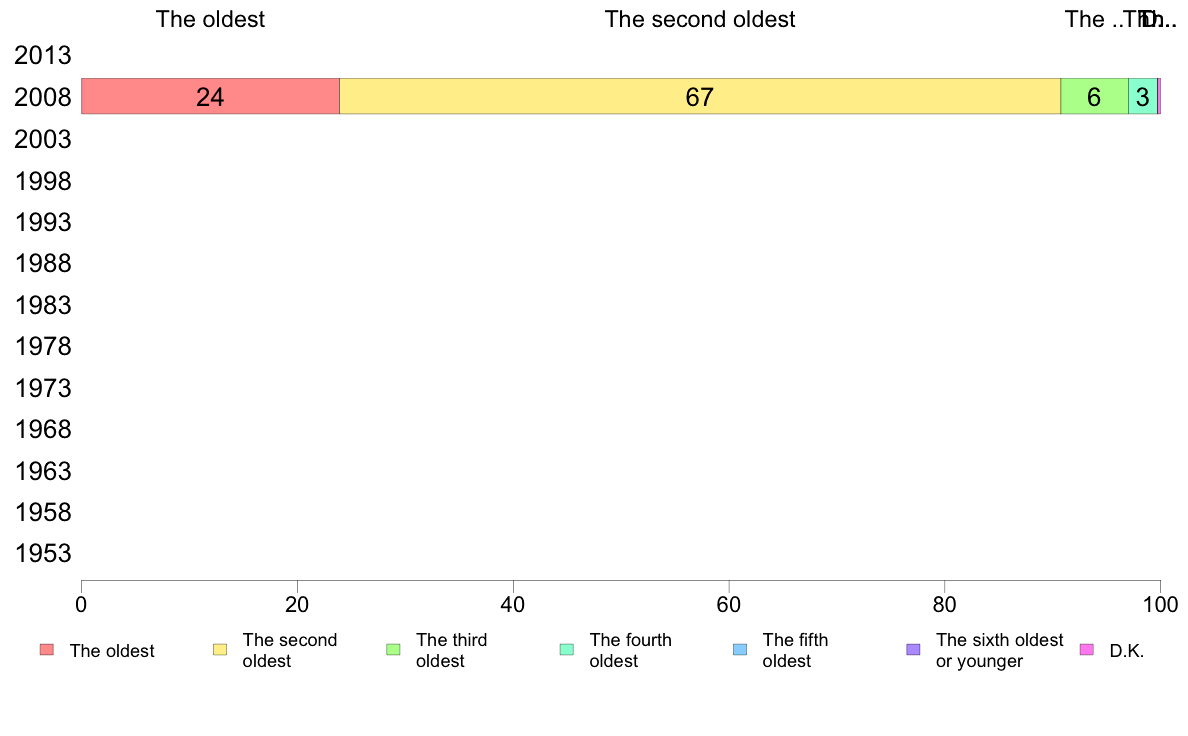
Task: Click the teal 'The fourth oldest' legend swatch
Action: click(x=567, y=650)
